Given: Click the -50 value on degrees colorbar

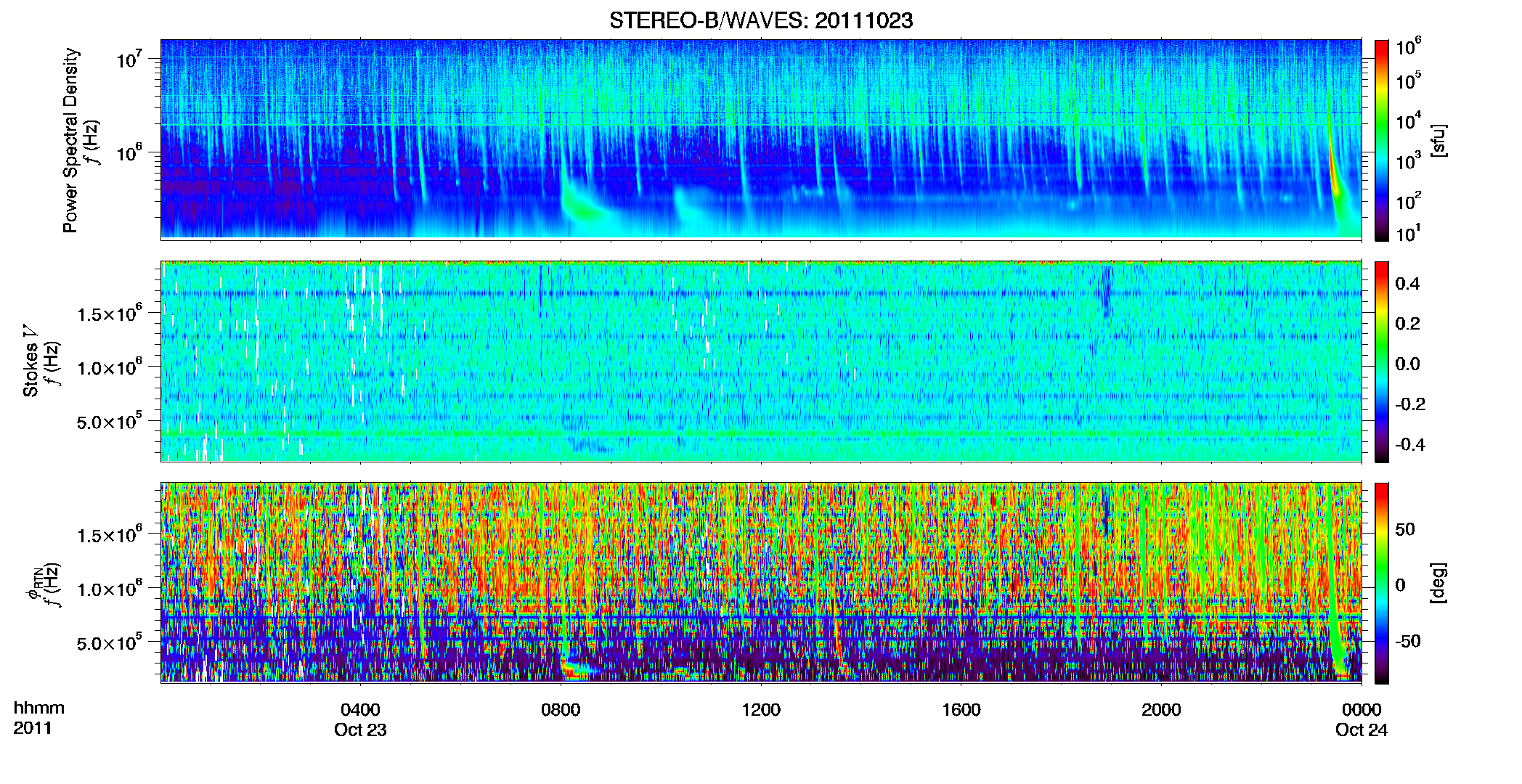Looking at the screenshot, I should point(1407,641).
